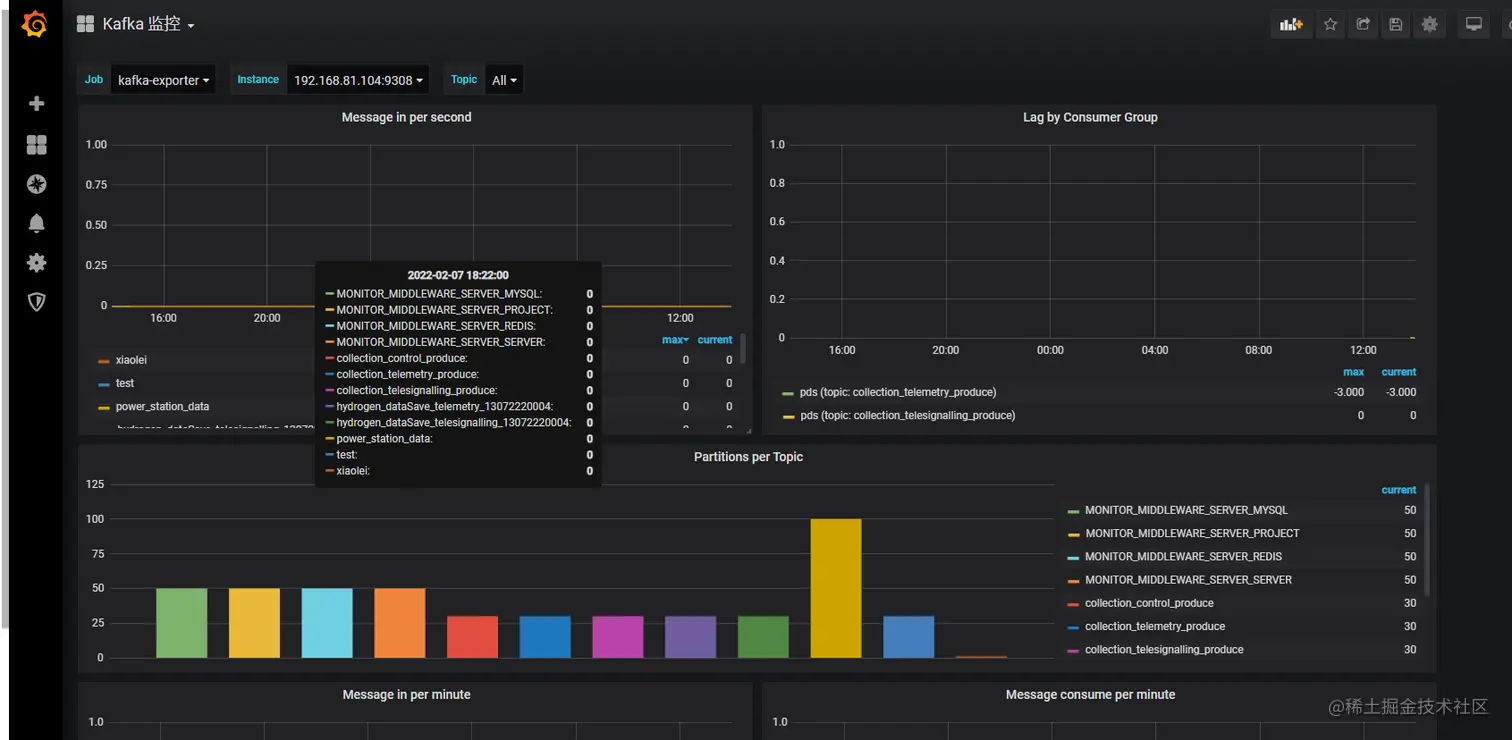
Task: Toggle MONITOR_MIDDLEWARE_SERVER_PROJECT in partitions legend
Action: (x=1192, y=533)
